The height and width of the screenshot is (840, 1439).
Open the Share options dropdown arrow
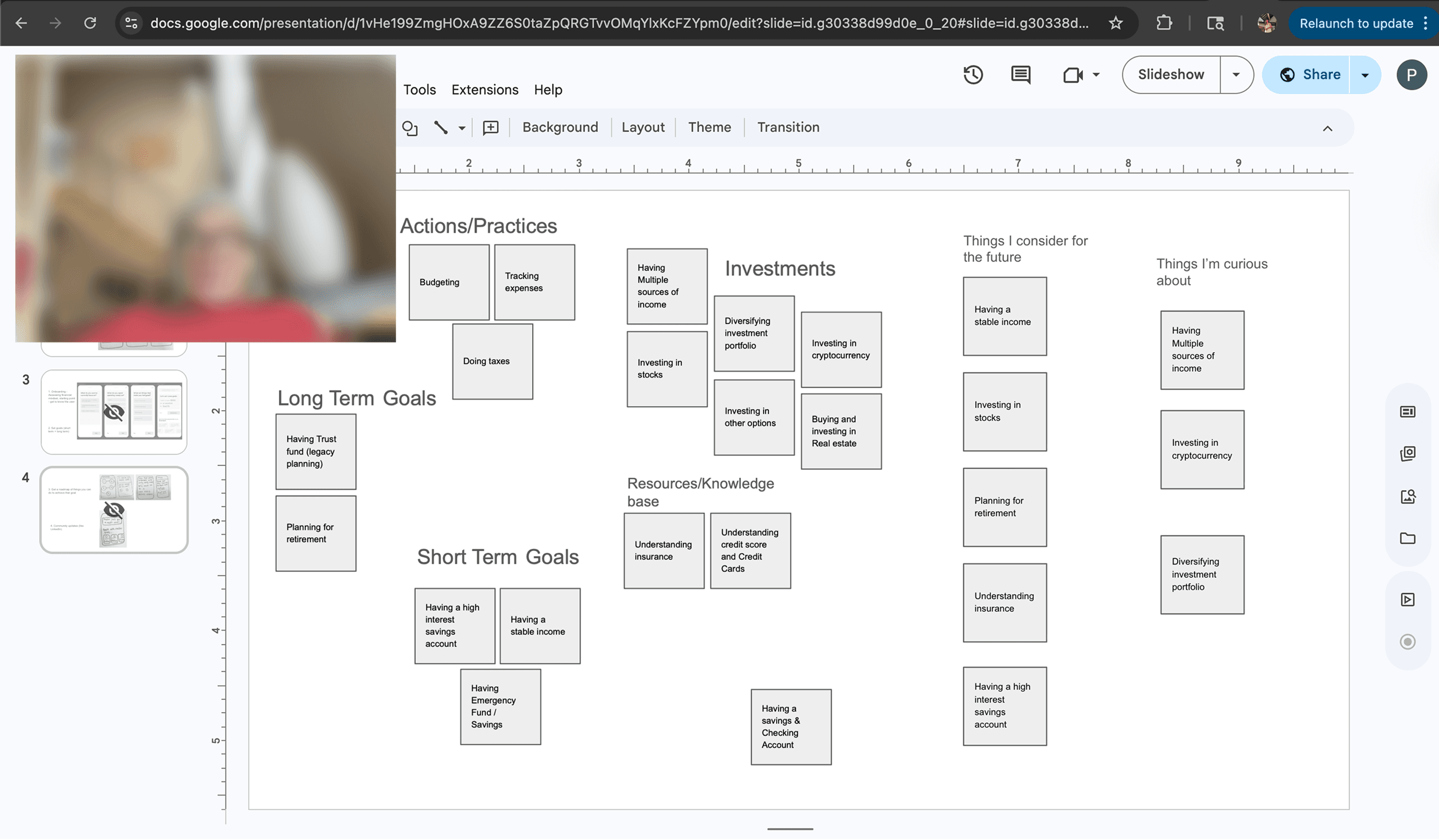click(1365, 75)
